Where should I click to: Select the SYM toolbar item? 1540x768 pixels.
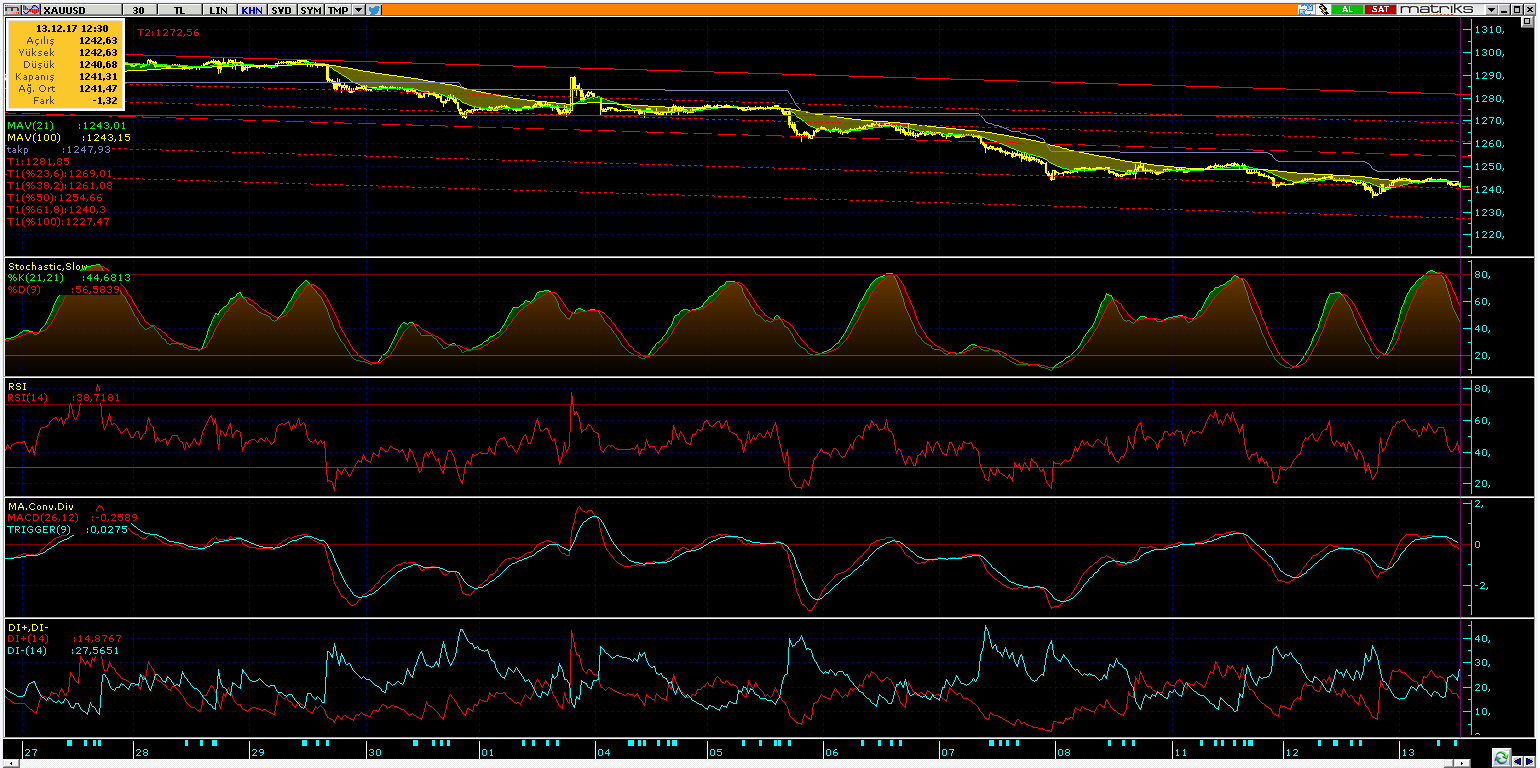(x=311, y=9)
